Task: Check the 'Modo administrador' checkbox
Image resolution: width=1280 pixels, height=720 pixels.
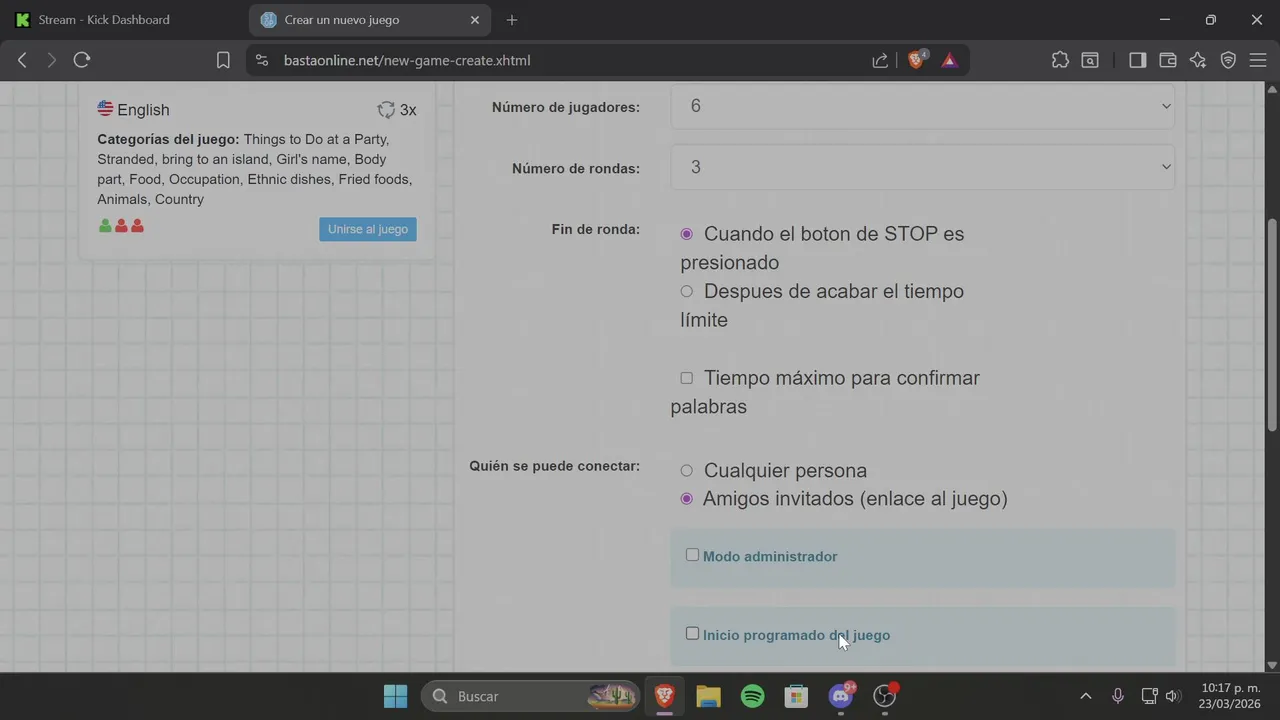Action: point(692,555)
